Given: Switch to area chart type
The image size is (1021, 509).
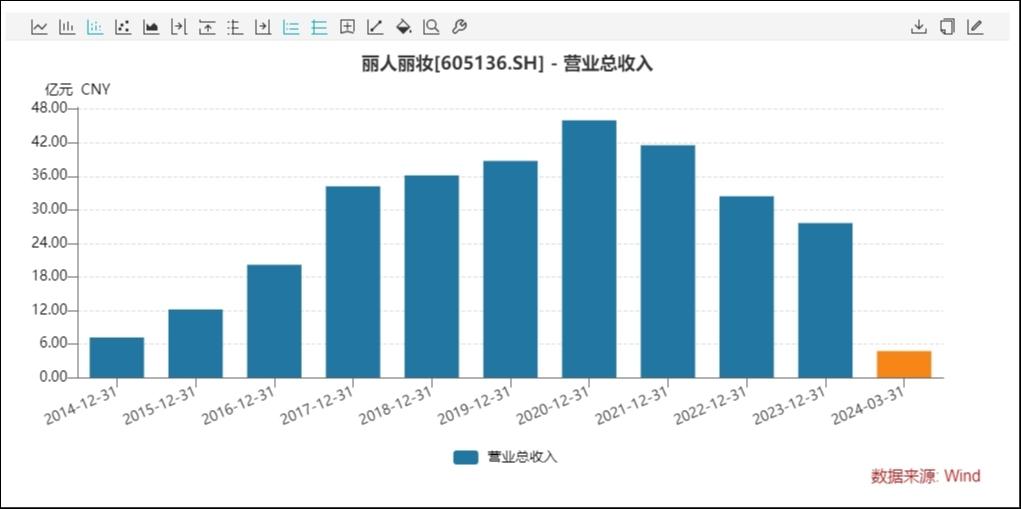Looking at the screenshot, I should click(x=151, y=27).
